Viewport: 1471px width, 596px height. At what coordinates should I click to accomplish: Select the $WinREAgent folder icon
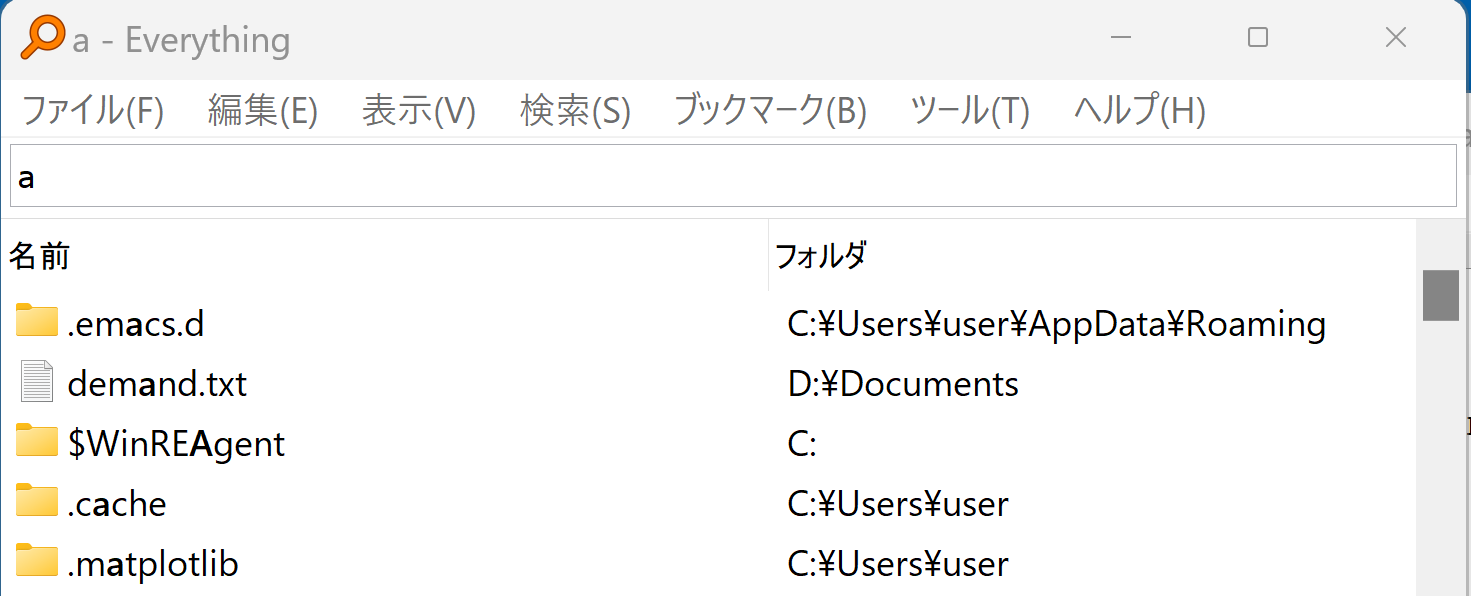click(x=37, y=442)
